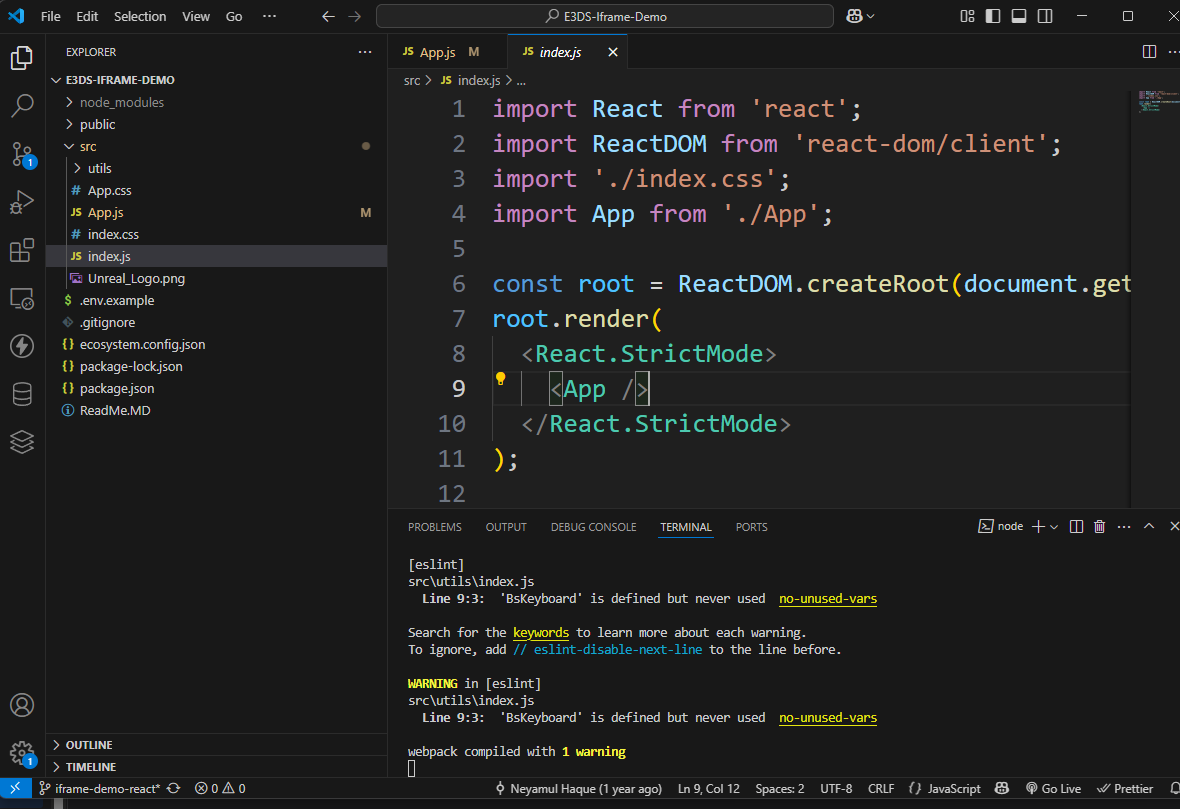This screenshot has width=1180, height=809.
Task: Toggle the primary side bar layout button
Action: (992, 16)
